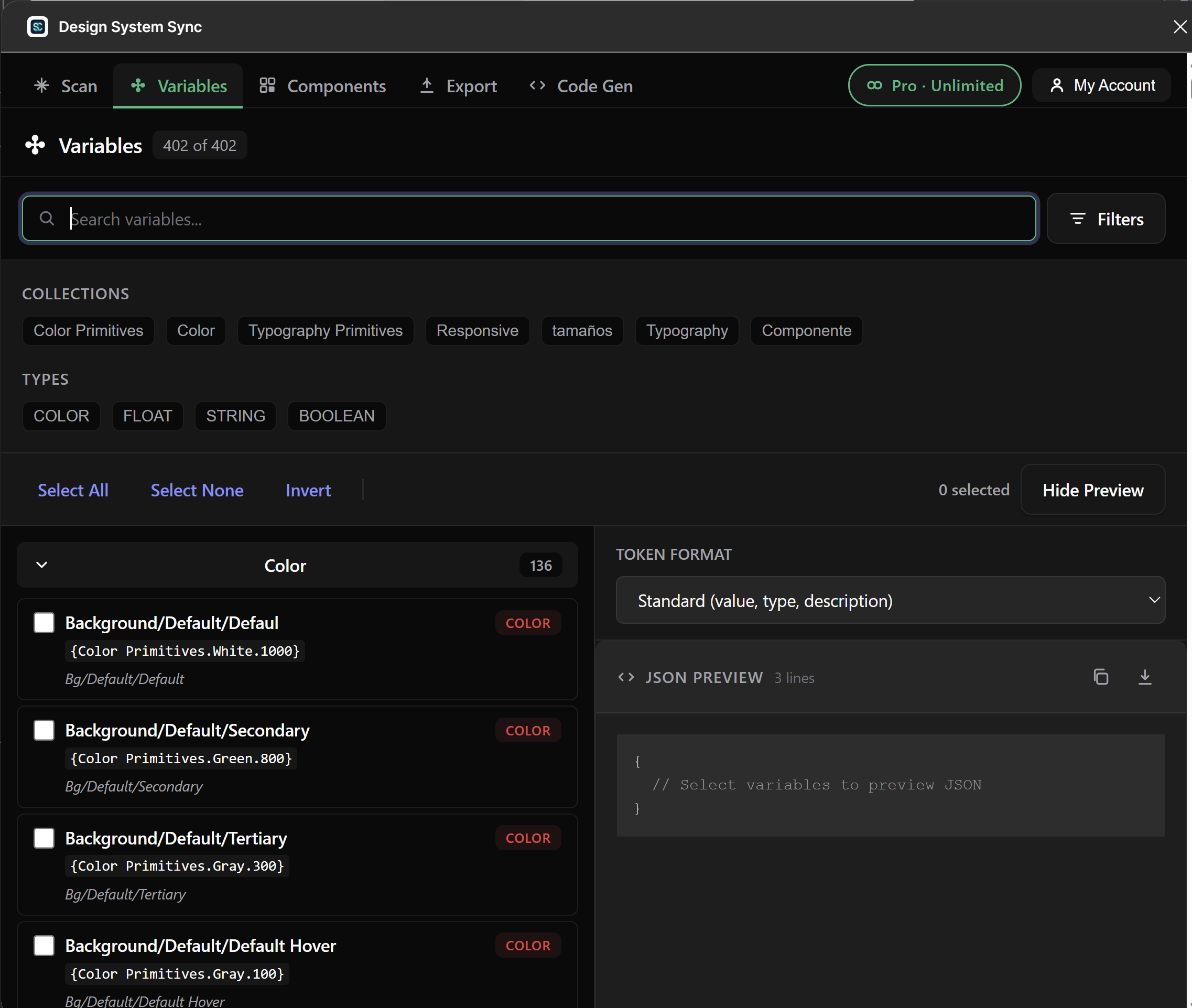Click {Color Primitives.Gray.300} value
The width and height of the screenshot is (1192, 1008).
[x=177, y=866]
